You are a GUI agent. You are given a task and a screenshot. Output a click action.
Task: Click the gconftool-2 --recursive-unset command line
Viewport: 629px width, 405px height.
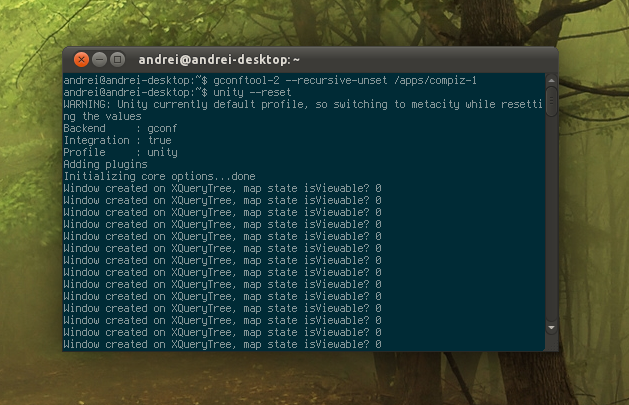coord(270,81)
